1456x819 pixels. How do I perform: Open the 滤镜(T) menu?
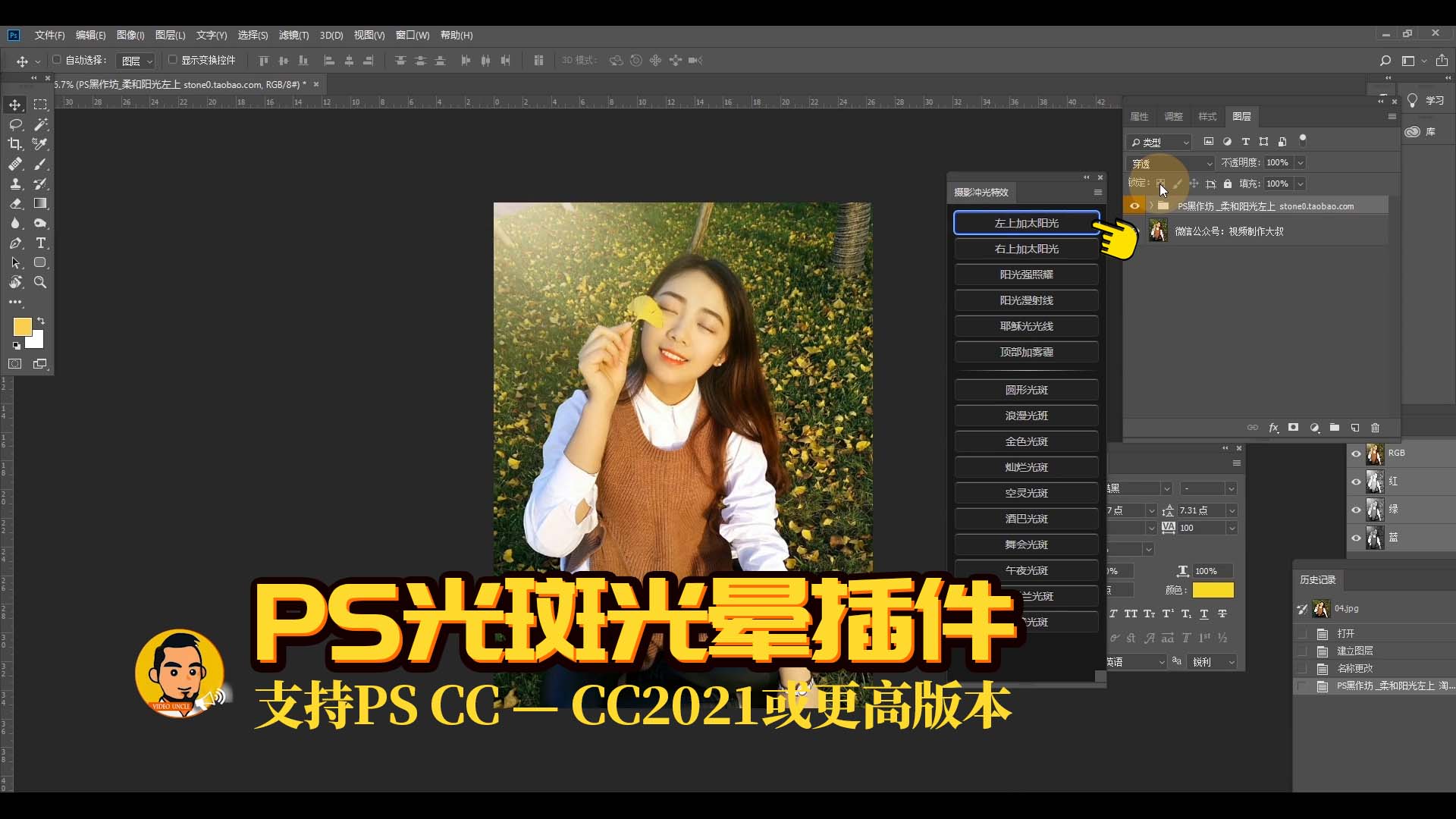[x=293, y=36]
